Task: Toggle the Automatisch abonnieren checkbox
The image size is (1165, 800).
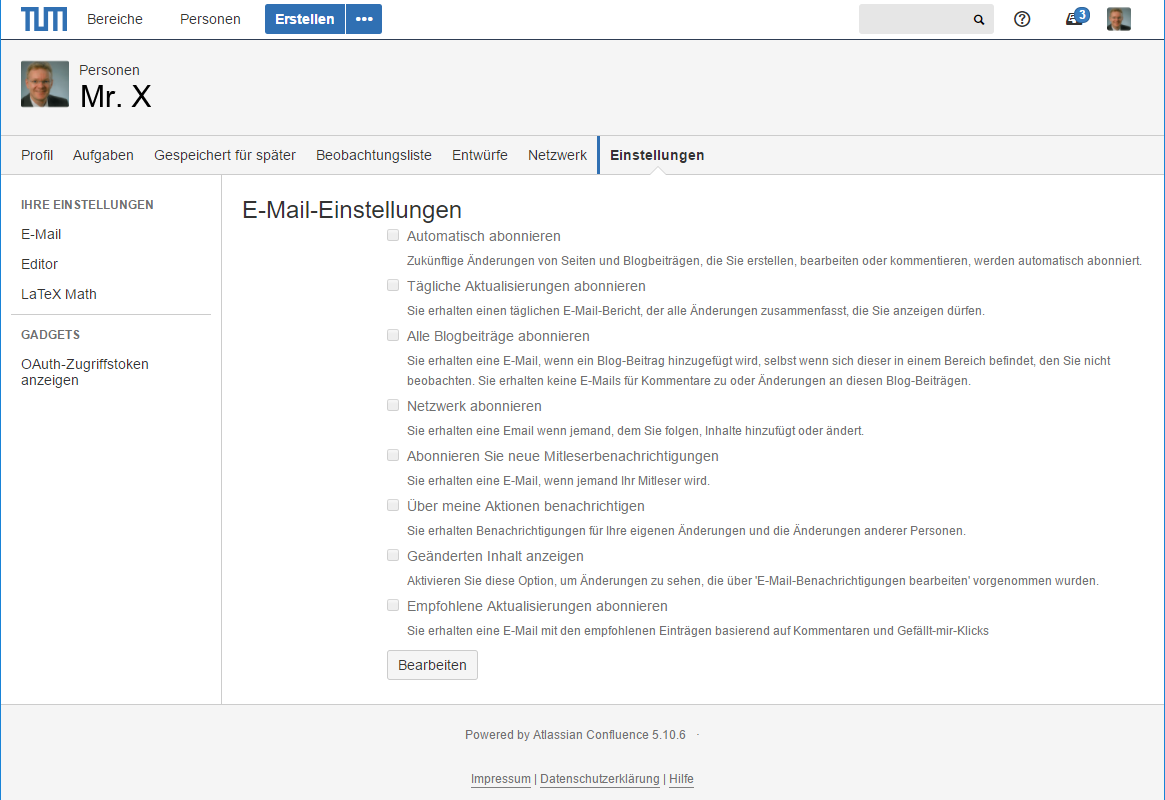Action: pyautogui.click(x=393, y=236)
